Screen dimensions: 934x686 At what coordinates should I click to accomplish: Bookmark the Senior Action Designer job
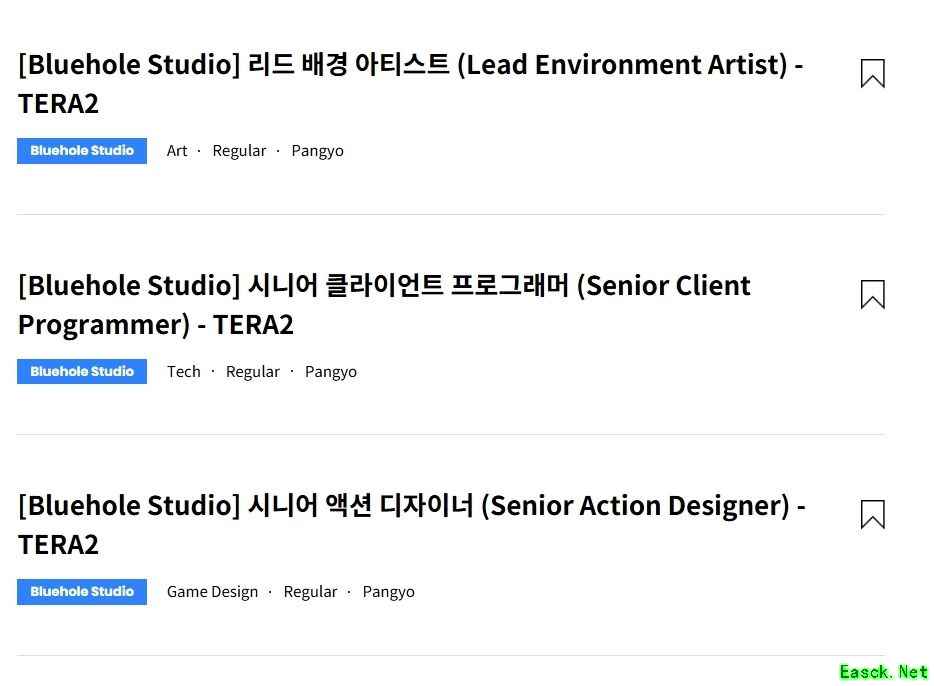point(872,514)
